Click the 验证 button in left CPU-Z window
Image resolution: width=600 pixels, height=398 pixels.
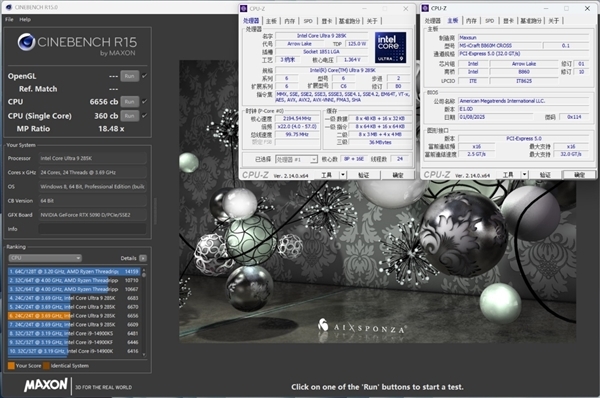tap(364, 175)
